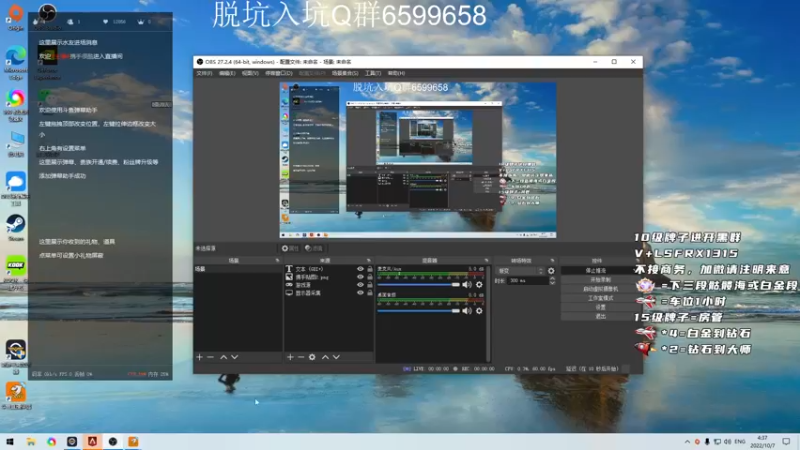The image size is (800, 450).
Task: Open the Edit menu in OBS
Action: click(227, 73)
